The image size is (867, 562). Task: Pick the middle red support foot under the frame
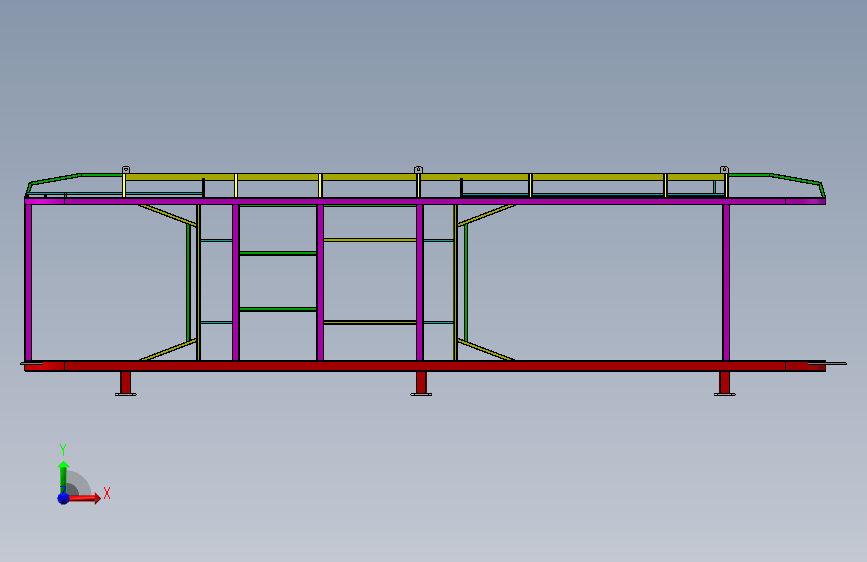(x=421, y=383)
